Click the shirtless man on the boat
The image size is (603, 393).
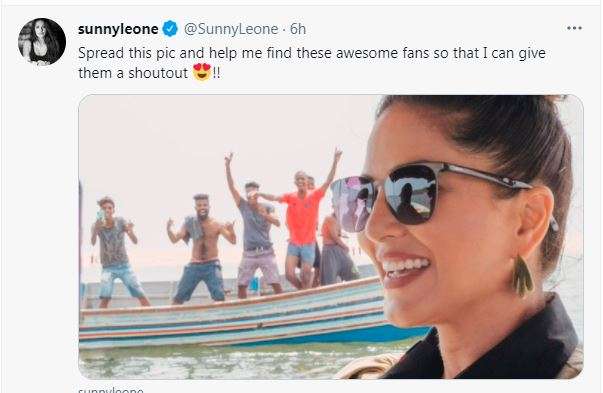coord(200,250)
